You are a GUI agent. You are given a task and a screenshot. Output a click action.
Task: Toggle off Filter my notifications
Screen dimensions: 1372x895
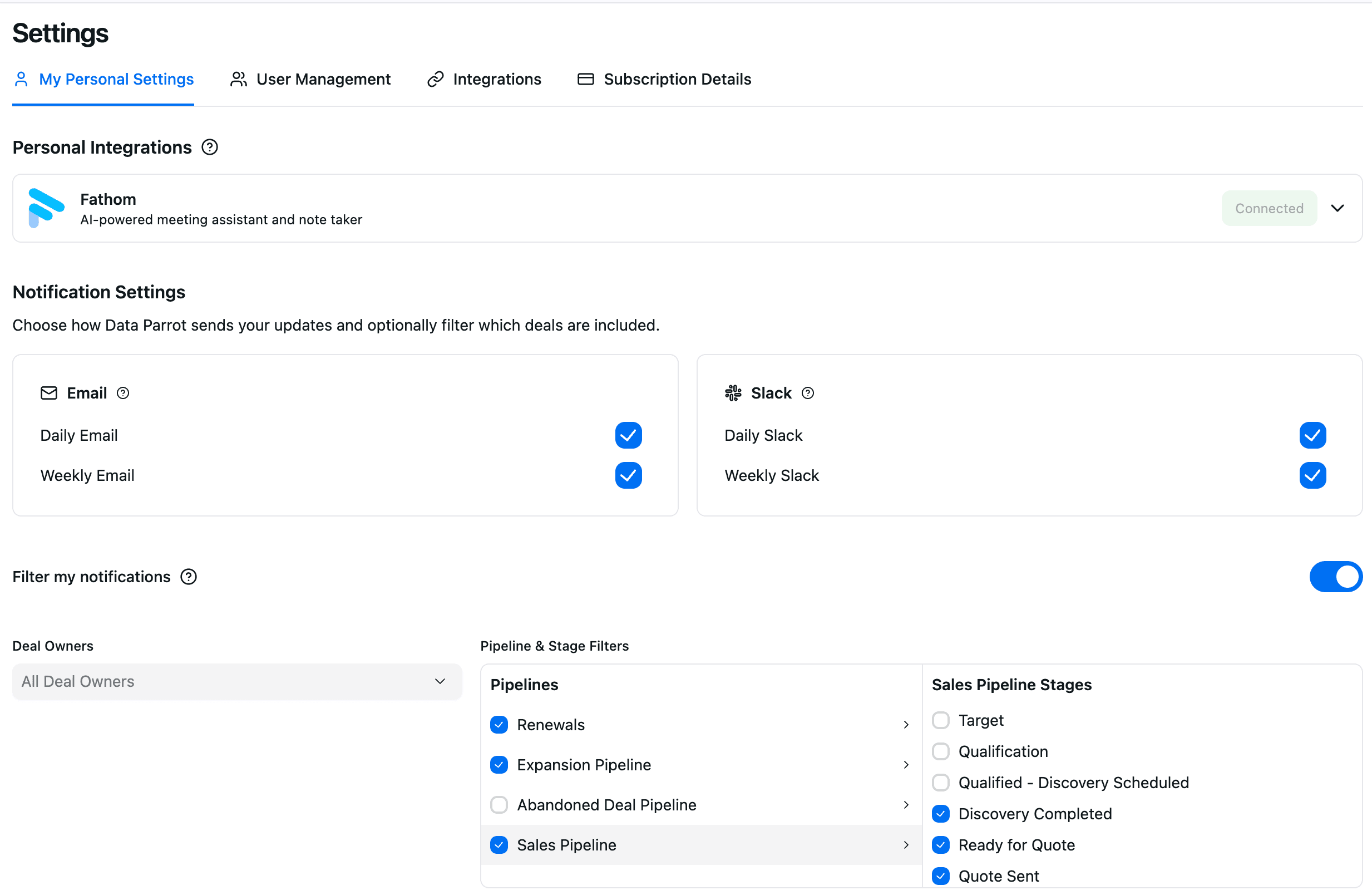click(1336, 576)
